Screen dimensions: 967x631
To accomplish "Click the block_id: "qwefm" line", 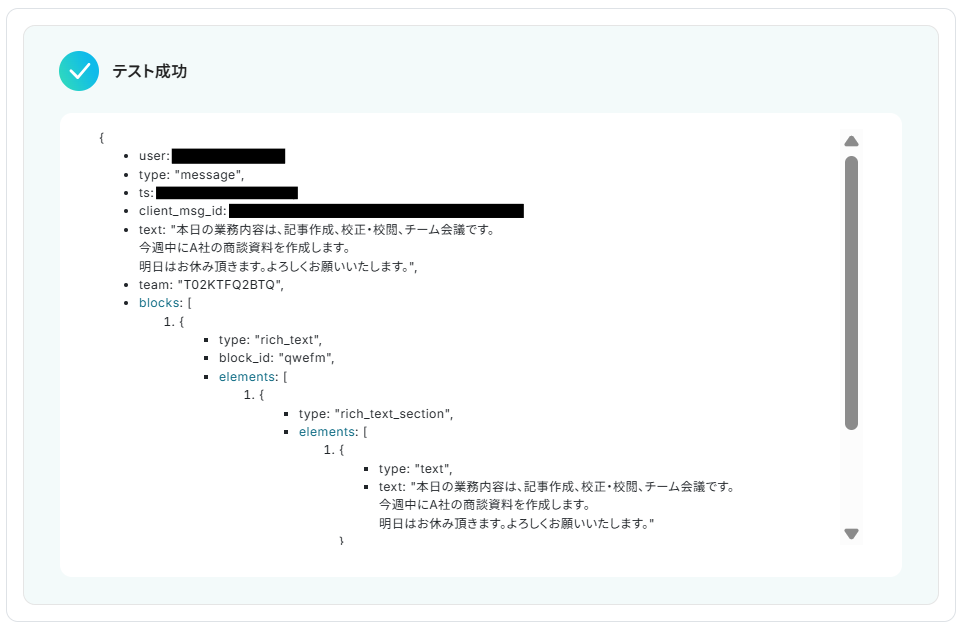I will pos(276,358).
